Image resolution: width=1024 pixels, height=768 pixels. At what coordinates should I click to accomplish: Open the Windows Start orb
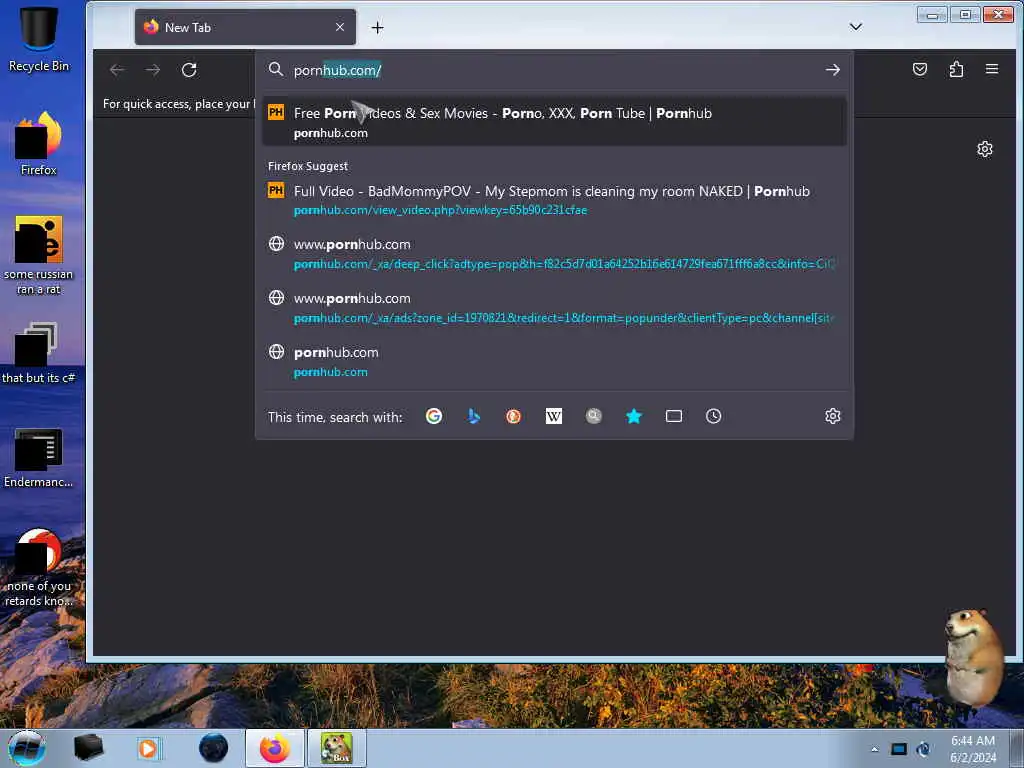[x=27, y=748]
